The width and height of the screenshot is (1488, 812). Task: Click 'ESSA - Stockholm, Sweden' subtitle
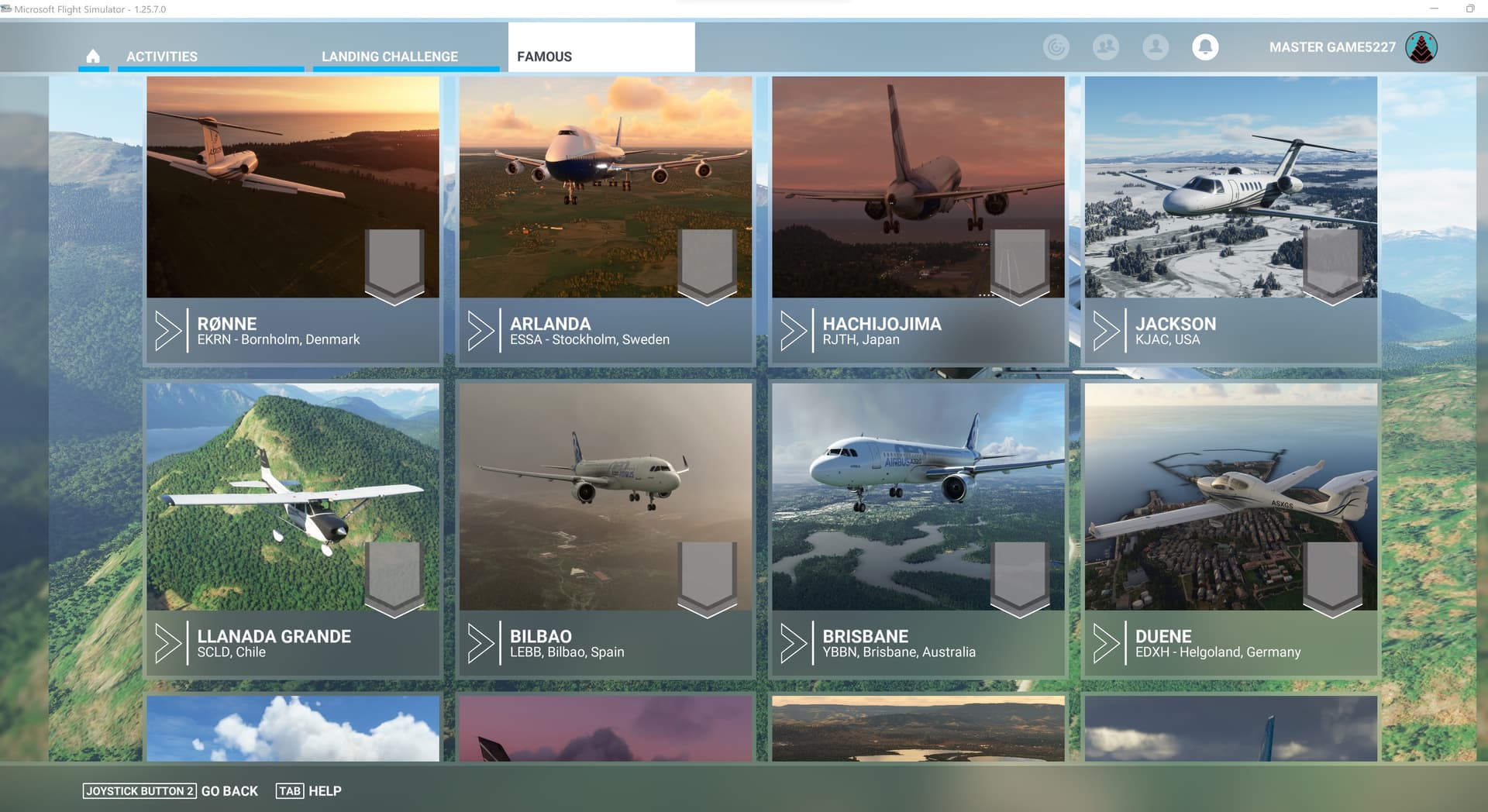coord(590,339)
